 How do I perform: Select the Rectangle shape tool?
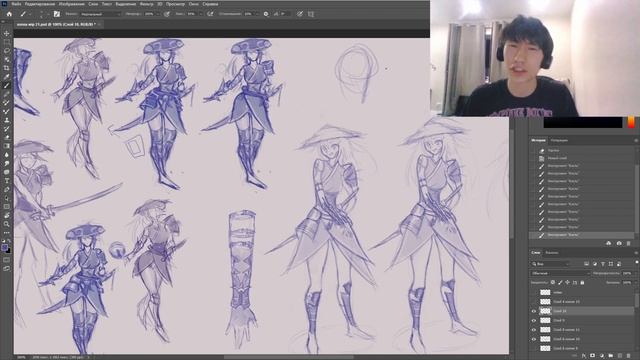(x=7, y=207)
